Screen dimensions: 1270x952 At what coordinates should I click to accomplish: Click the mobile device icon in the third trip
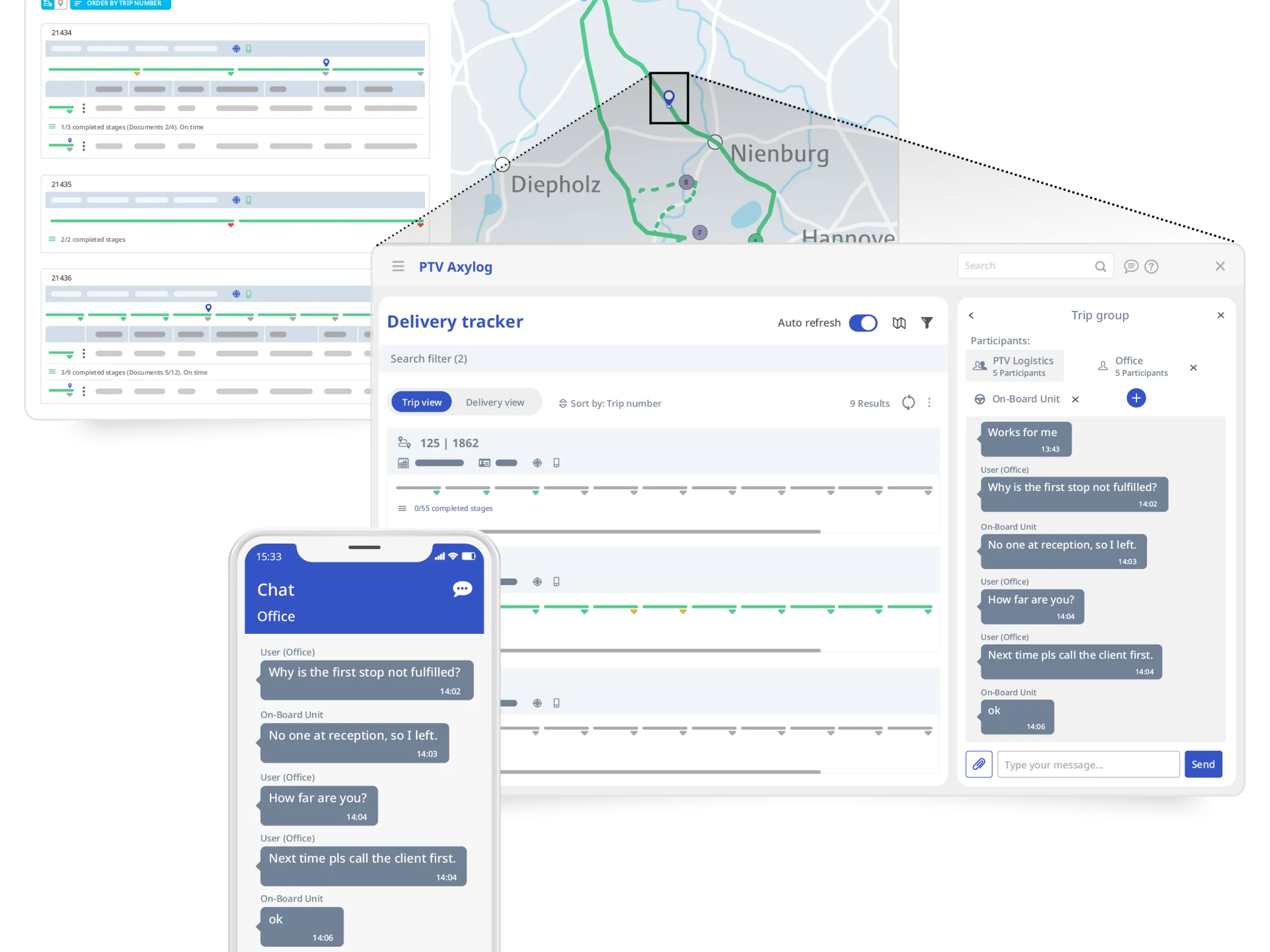point(556,704)
